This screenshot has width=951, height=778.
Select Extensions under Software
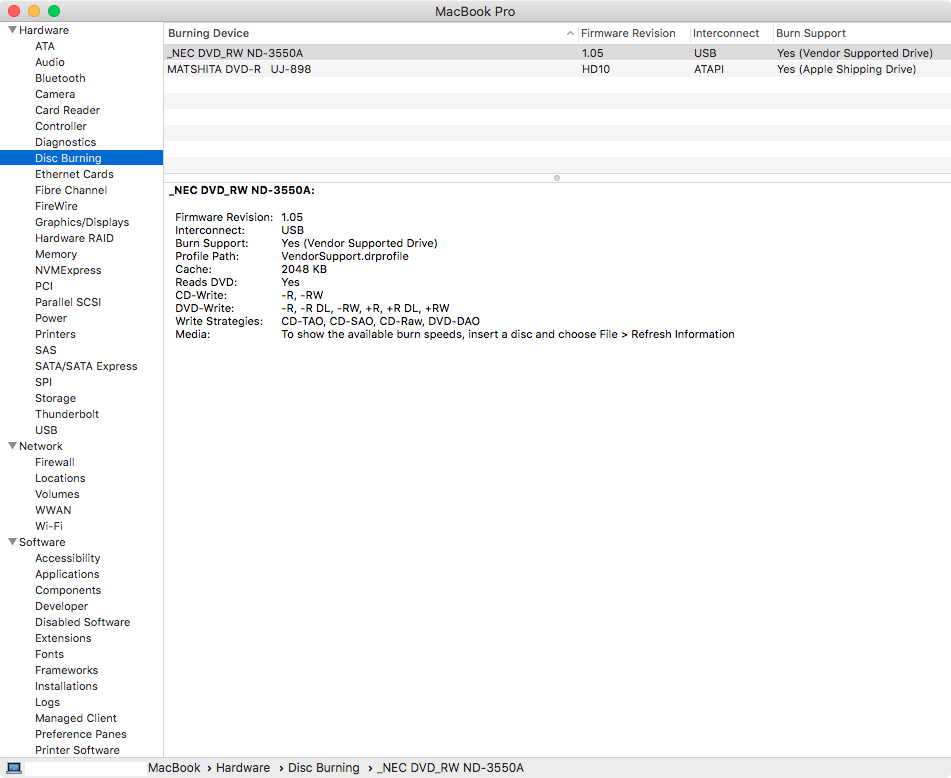point(63,638)
